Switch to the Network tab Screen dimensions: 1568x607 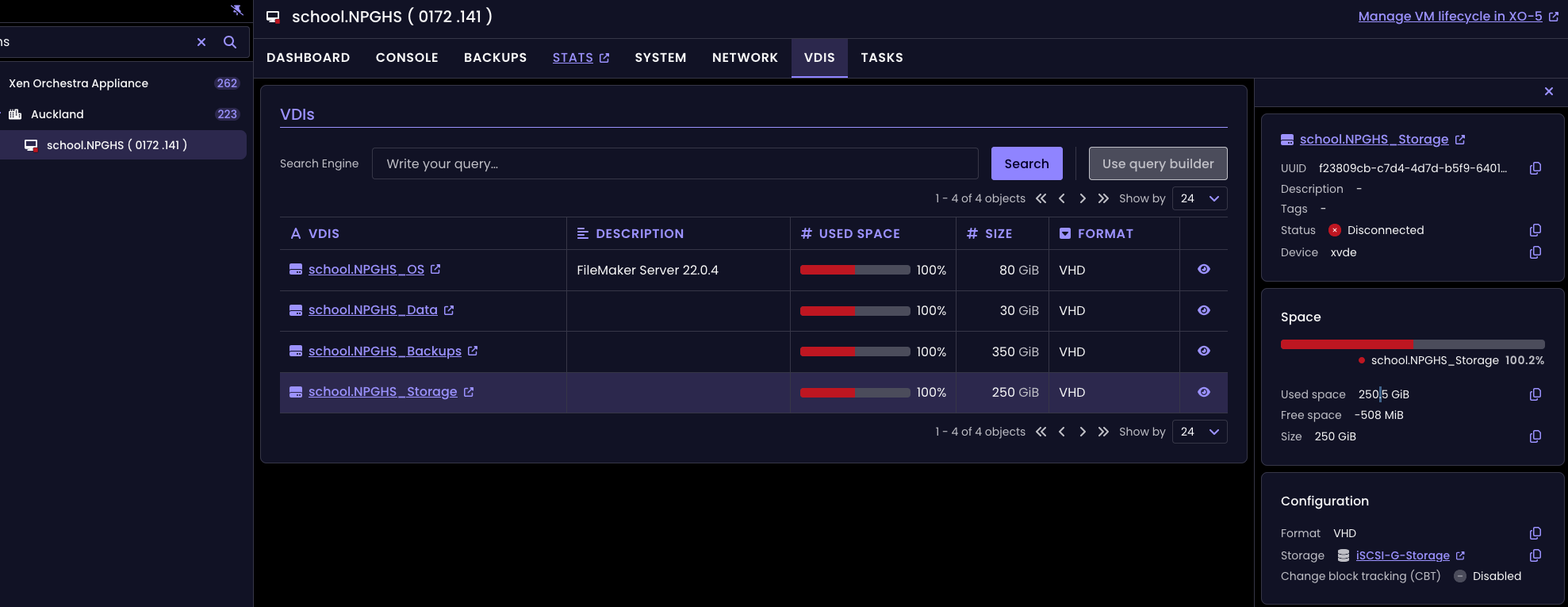[x=745, y=58]
